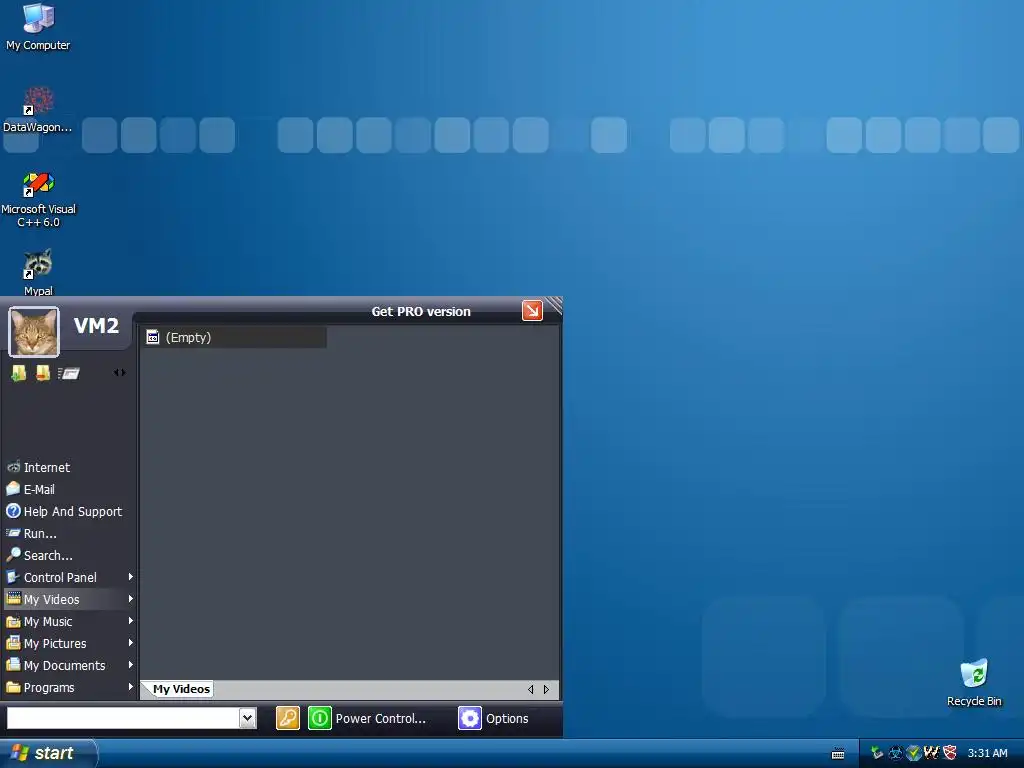The width and height of the screenshot is (1024, 768).
Task: Launch Microsoft Visual C++ 6.0 shortcut
Action: [x=38, y=199]
